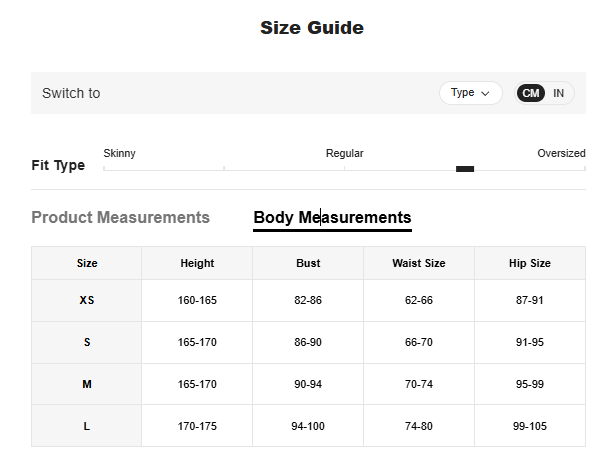Image resolution: width=604 pixels, height=452 pixels.
Task: Select the S size row label
Action: [87, 342]
